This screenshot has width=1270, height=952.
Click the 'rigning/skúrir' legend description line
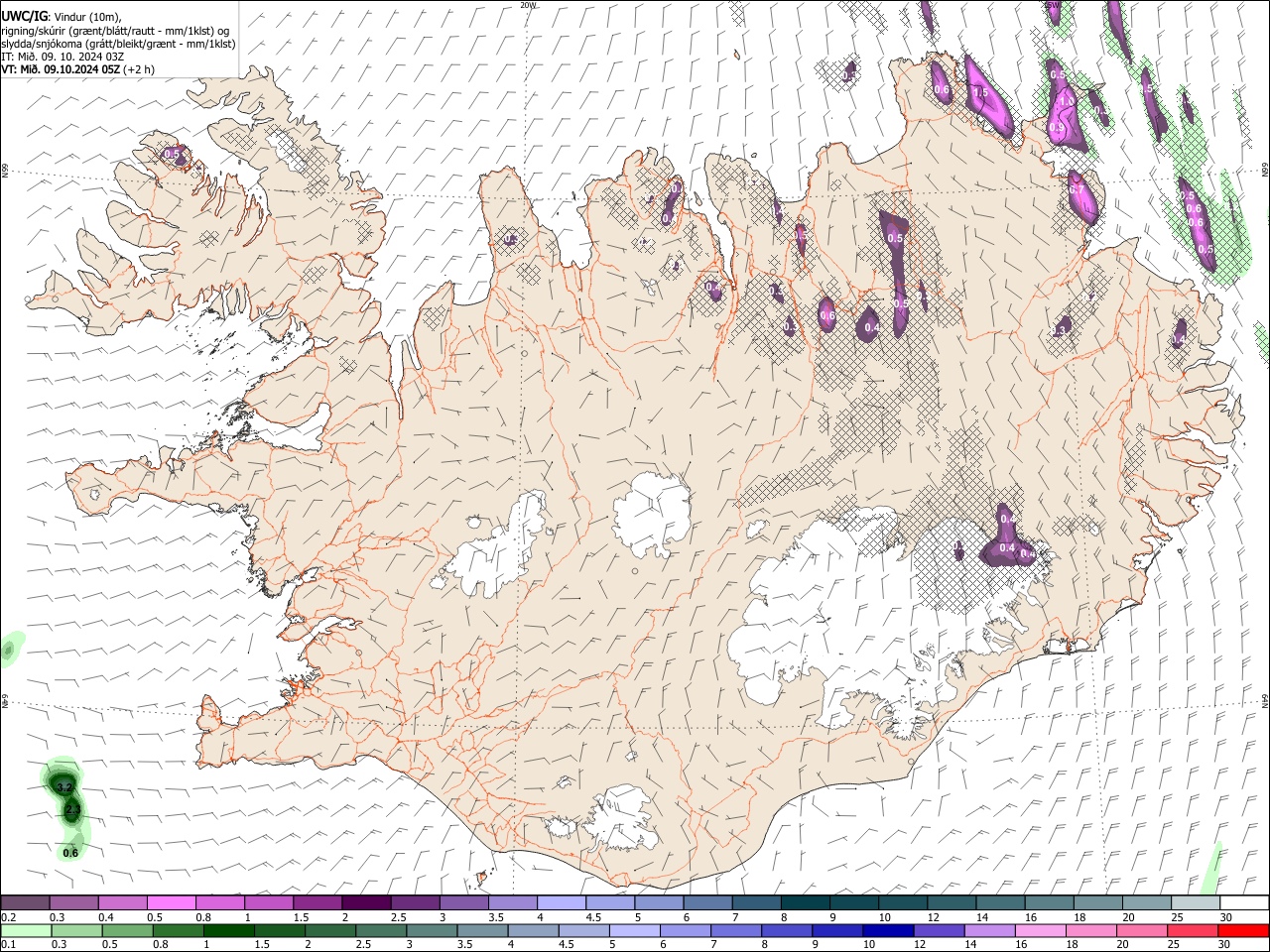(x=115, y=31)
